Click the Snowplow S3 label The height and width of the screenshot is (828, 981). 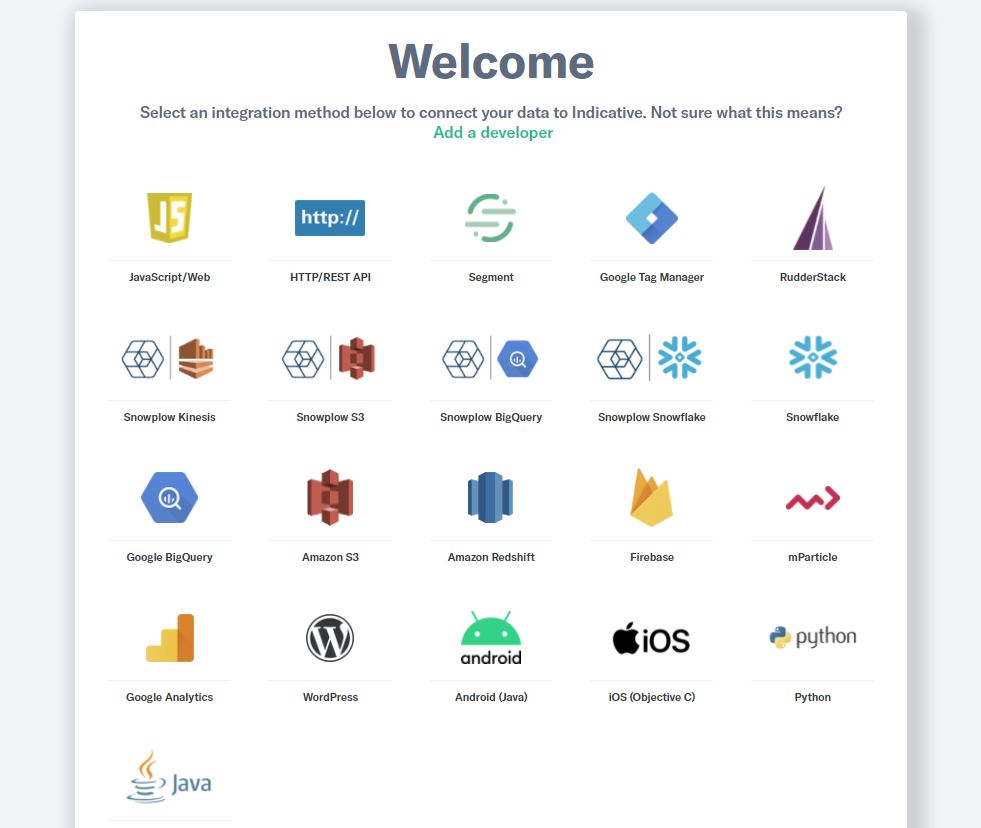(330, 417)
